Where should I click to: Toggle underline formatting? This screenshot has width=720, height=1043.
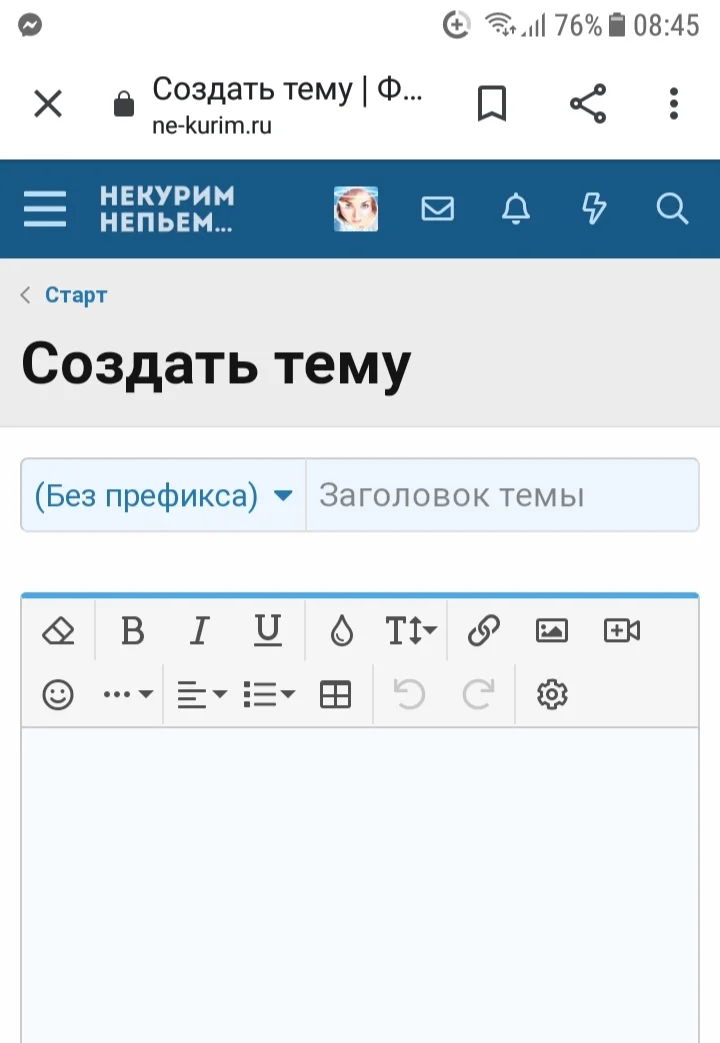(x=268, y=630)
